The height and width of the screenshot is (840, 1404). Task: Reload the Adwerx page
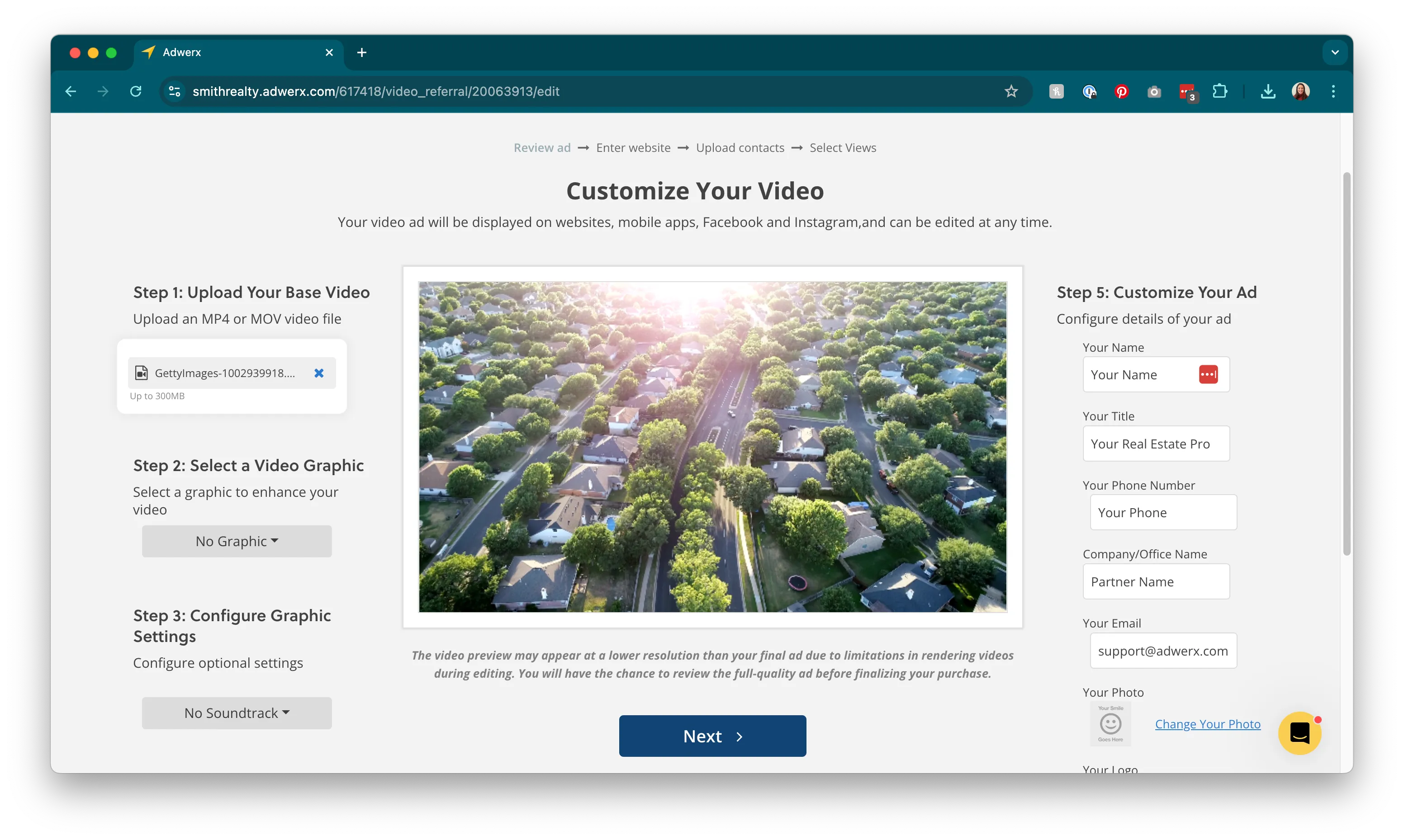(136, 91)
